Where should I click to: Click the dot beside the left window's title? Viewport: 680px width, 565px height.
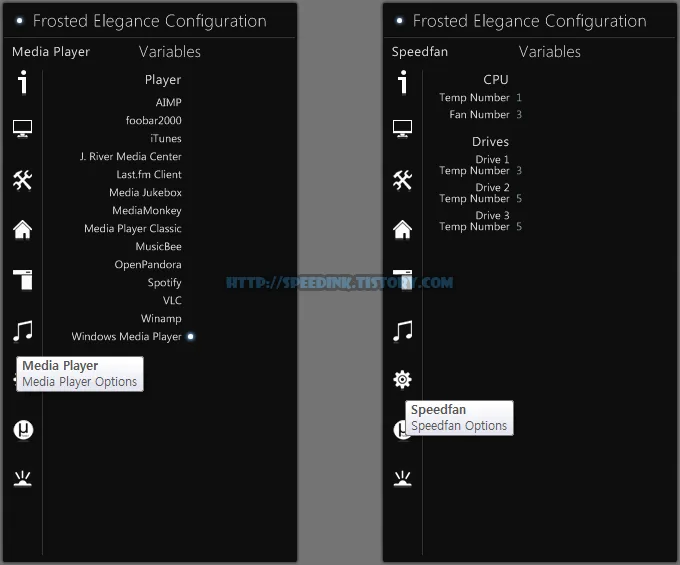[x=19, y=20]
